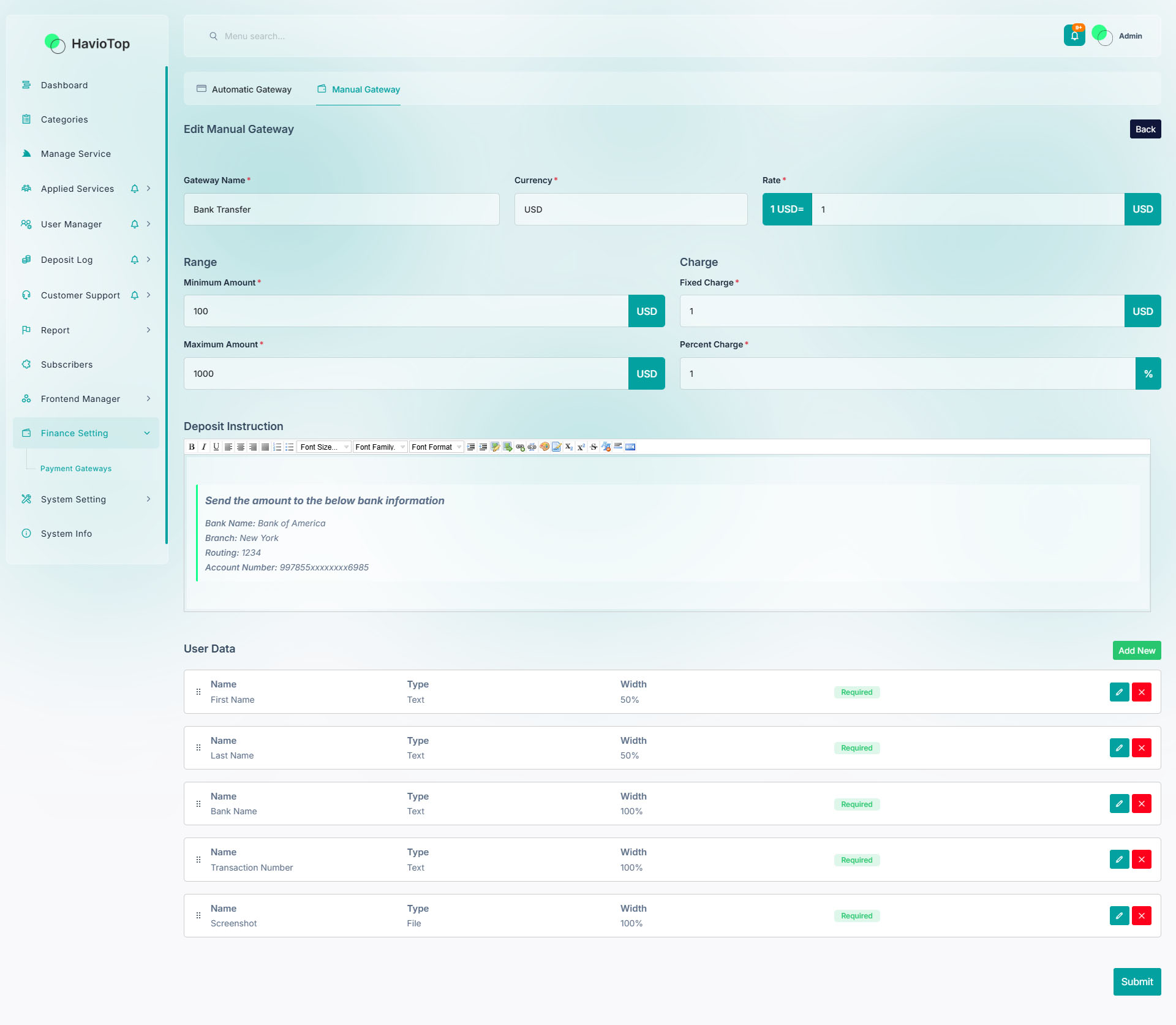This screenshot has height=1025, width=1176.
Task: Click the Back button
Action: tap(1145, 129)
